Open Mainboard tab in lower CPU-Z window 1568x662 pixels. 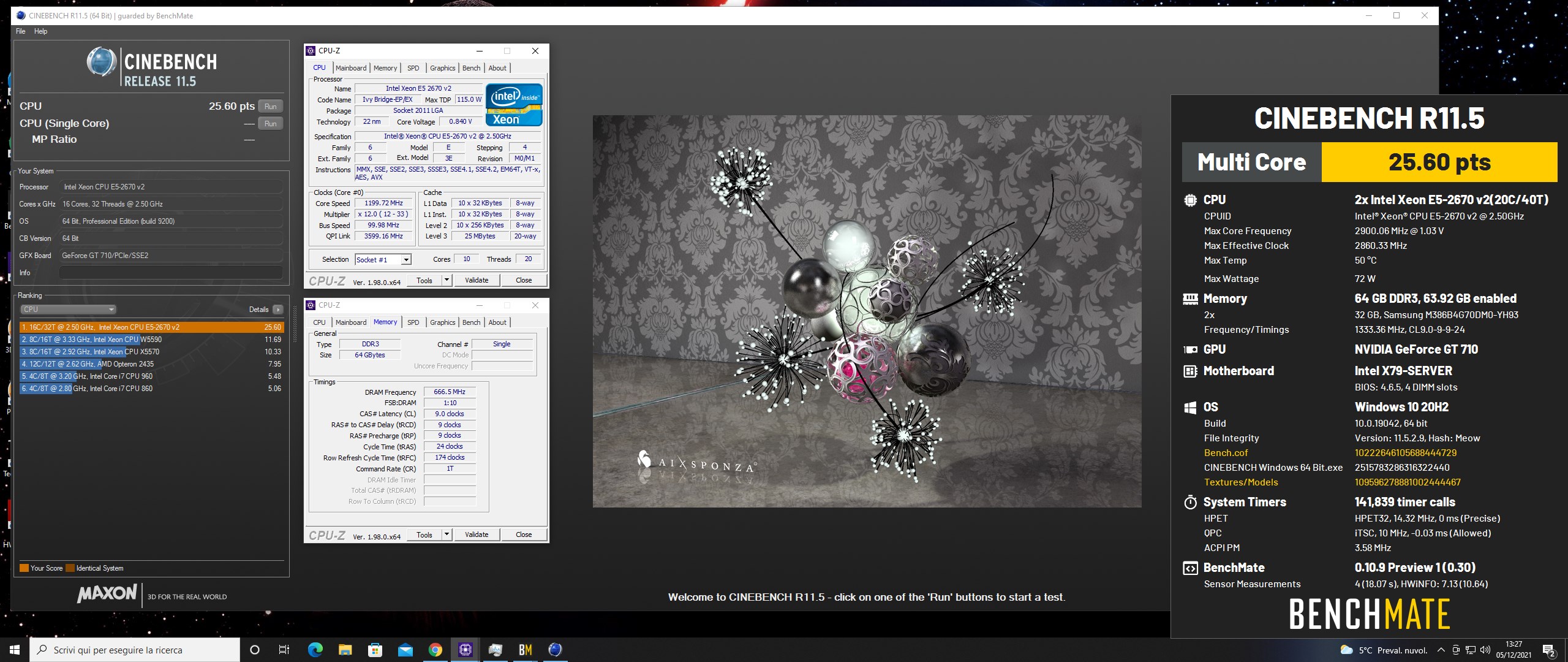point(351,322)
